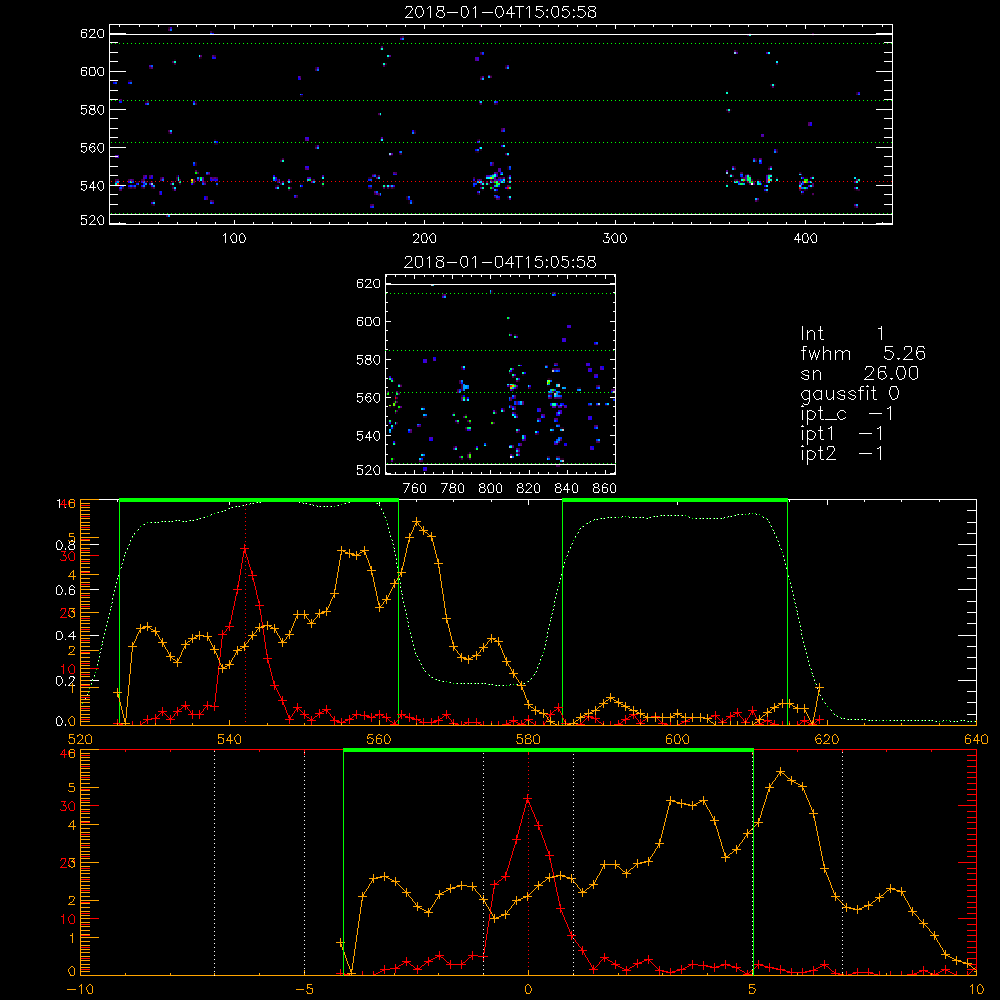Click x-axis label 820 in middle panel
1000x1000 pixels.
[529, 489]
